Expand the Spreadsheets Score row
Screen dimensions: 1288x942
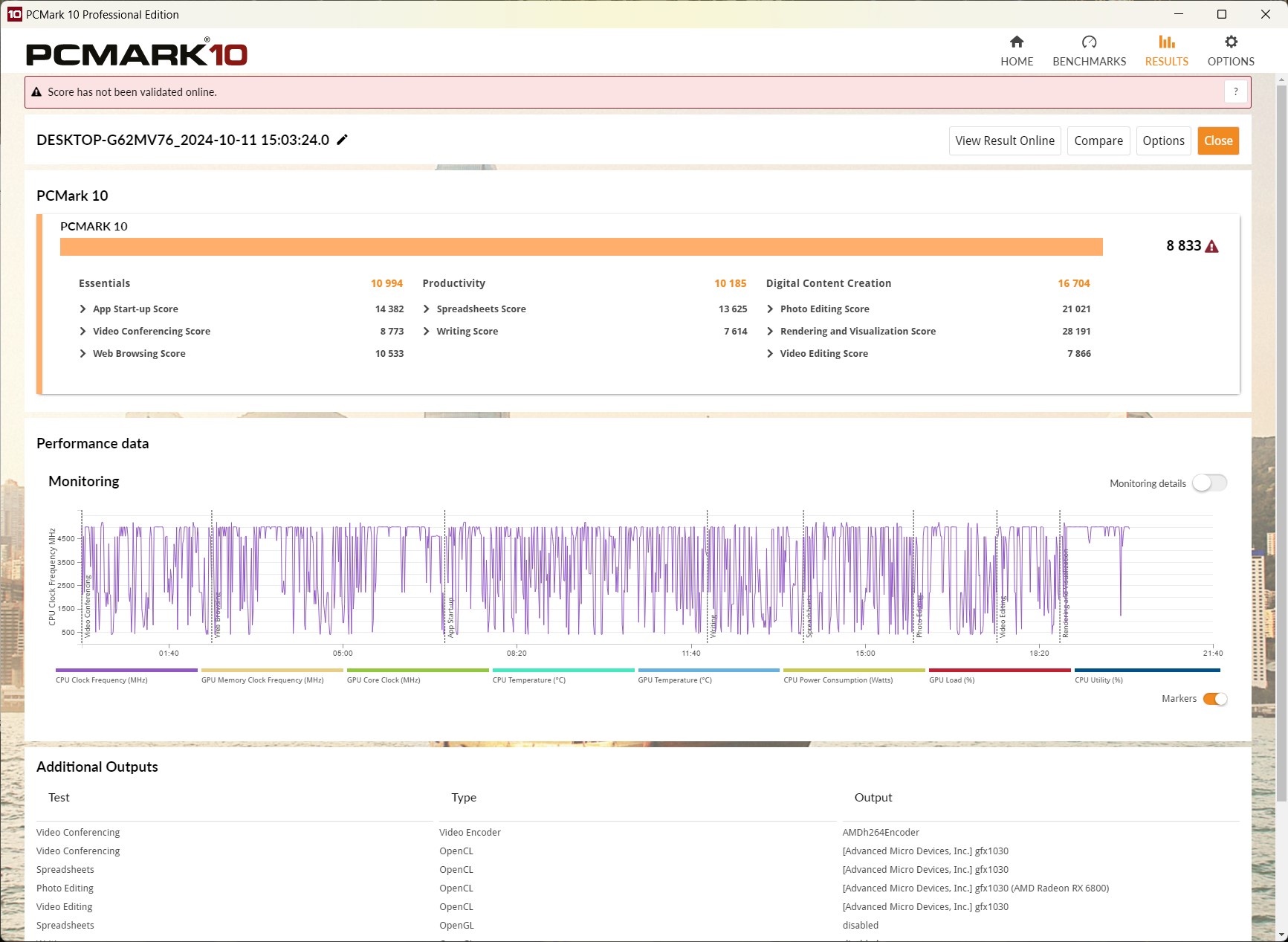pyautogui.click(x=427, y=309)
